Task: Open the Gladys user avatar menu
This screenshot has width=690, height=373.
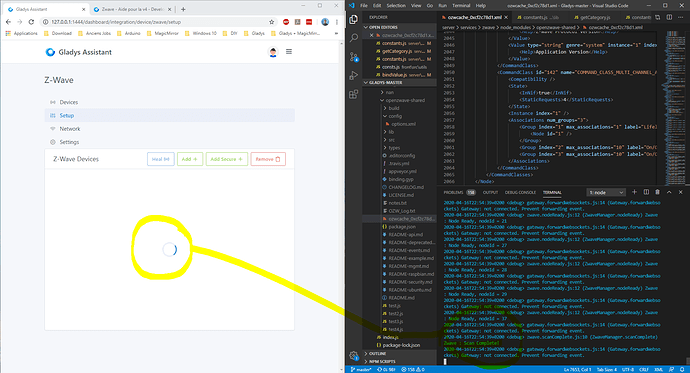Action: (273, 52)
